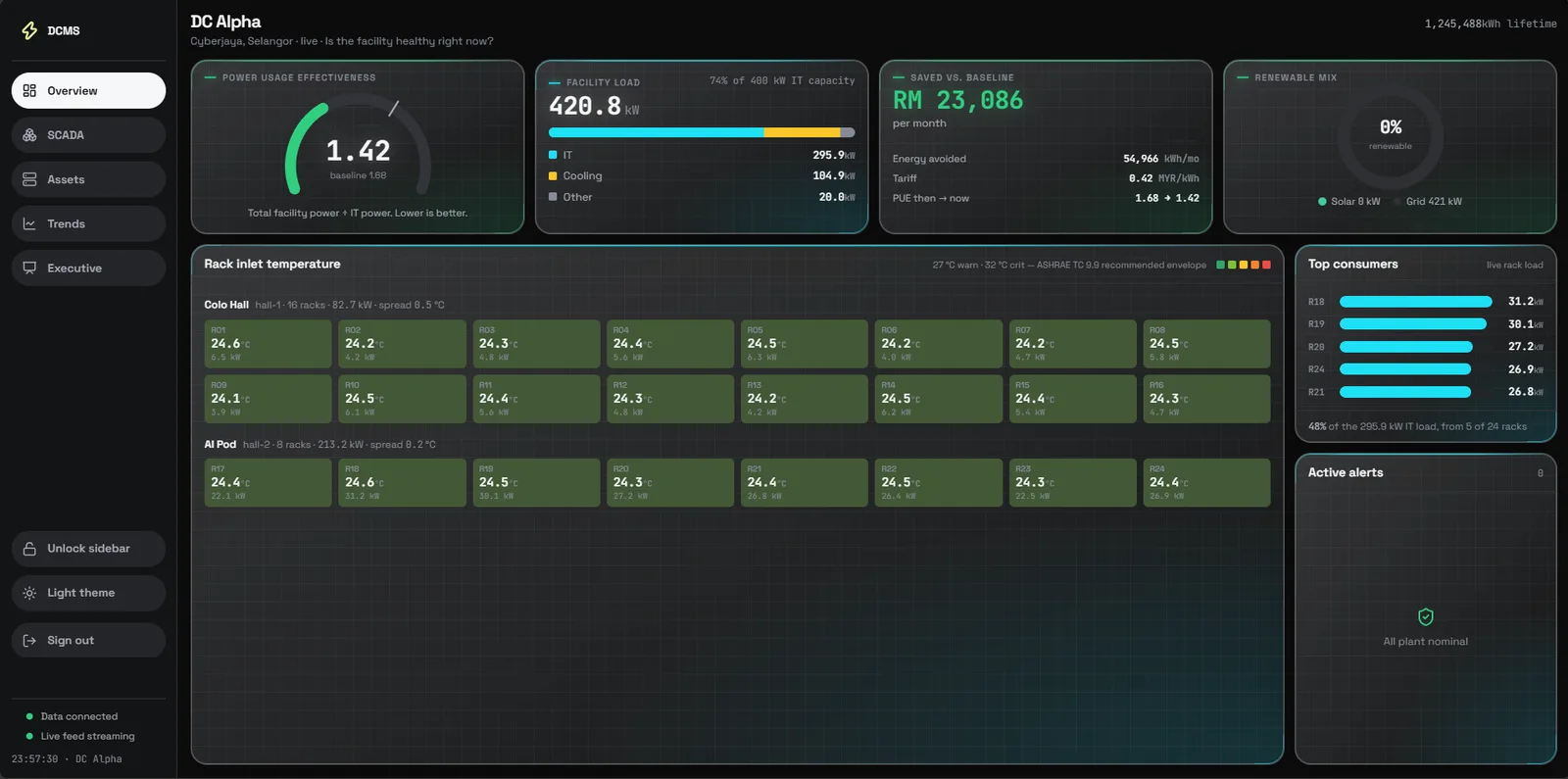Click the sun icon beside Light theme
Screen dimensions: 1568x779
coord(29,593)
